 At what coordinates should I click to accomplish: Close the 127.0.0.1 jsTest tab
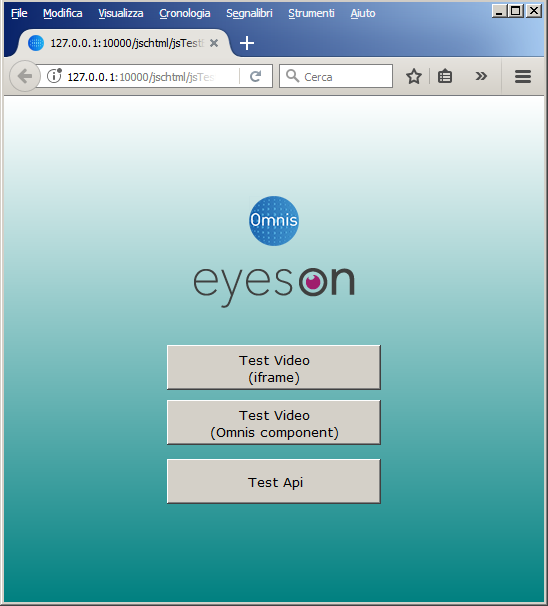click(x=214, y=43)
